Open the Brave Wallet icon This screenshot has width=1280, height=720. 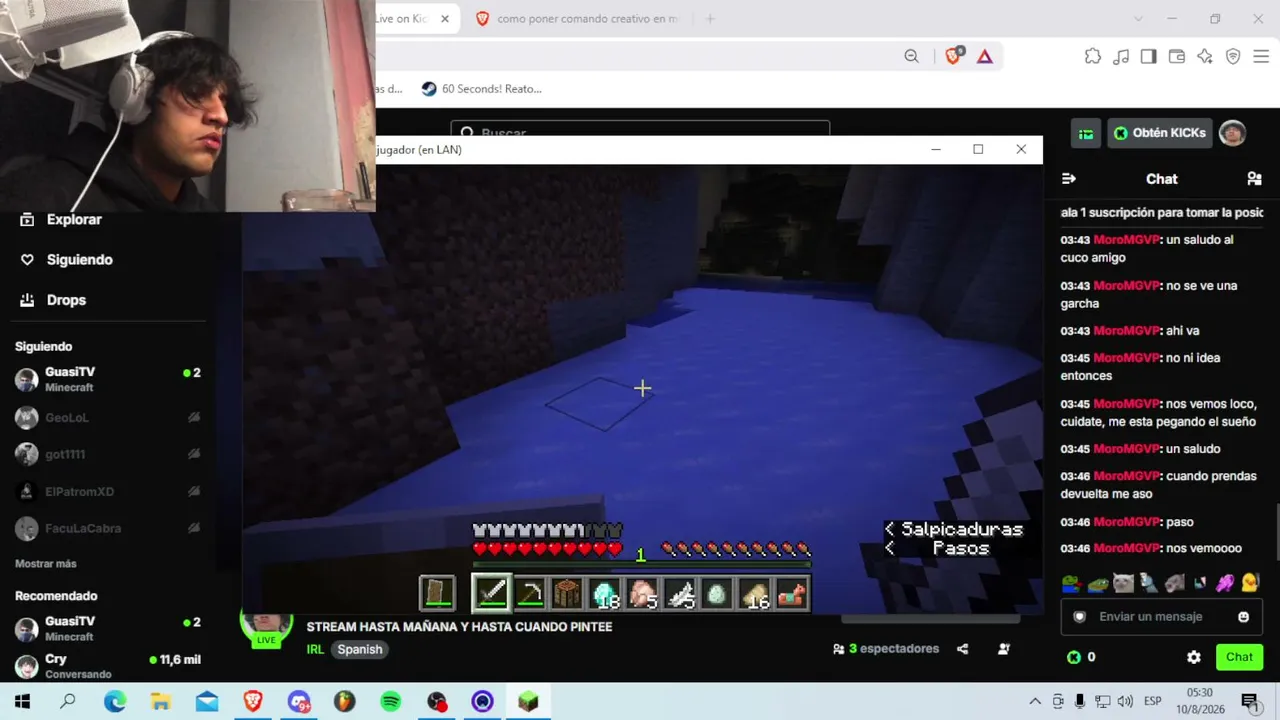click(1177, 56)
